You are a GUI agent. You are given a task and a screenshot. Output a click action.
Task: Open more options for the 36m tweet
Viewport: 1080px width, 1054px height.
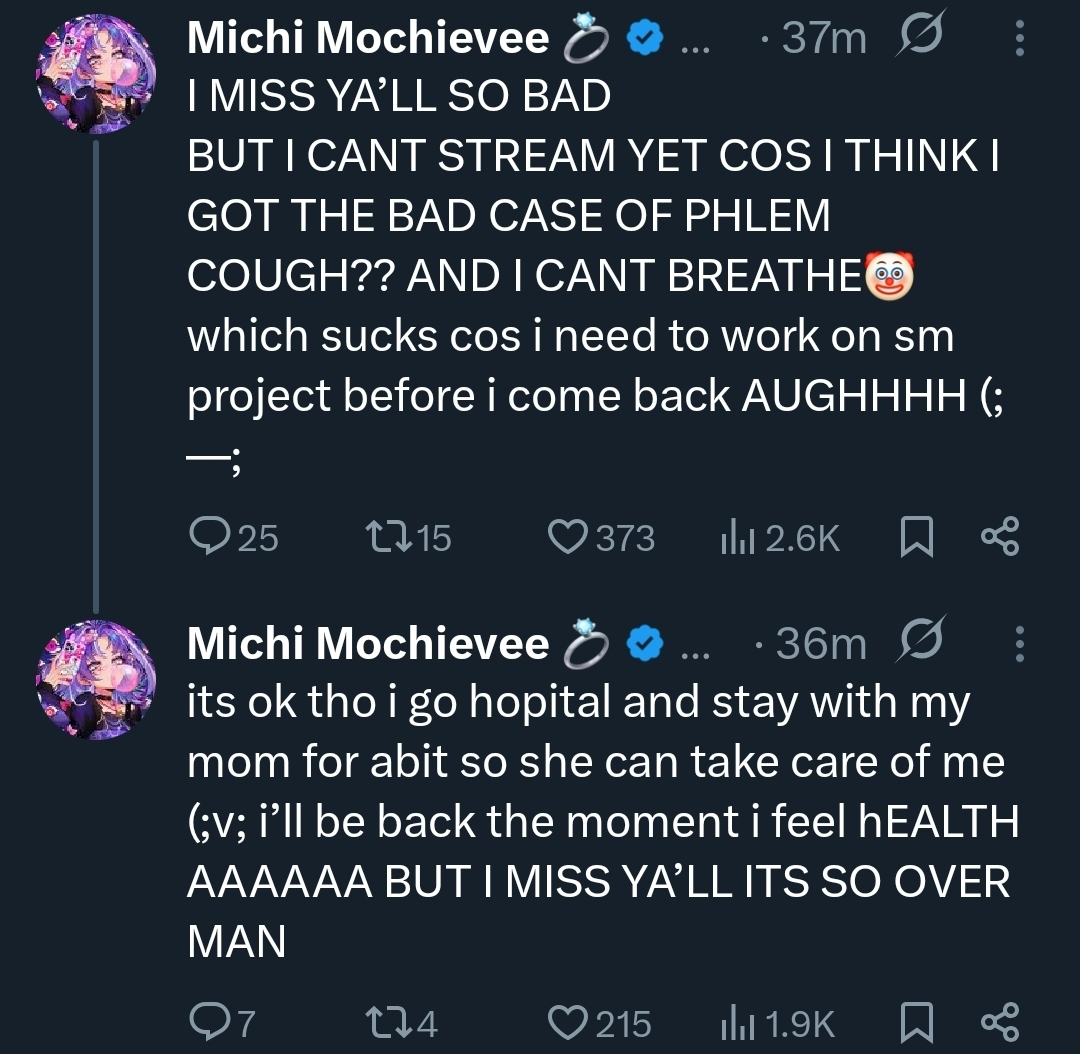(x=1019, y=644)
